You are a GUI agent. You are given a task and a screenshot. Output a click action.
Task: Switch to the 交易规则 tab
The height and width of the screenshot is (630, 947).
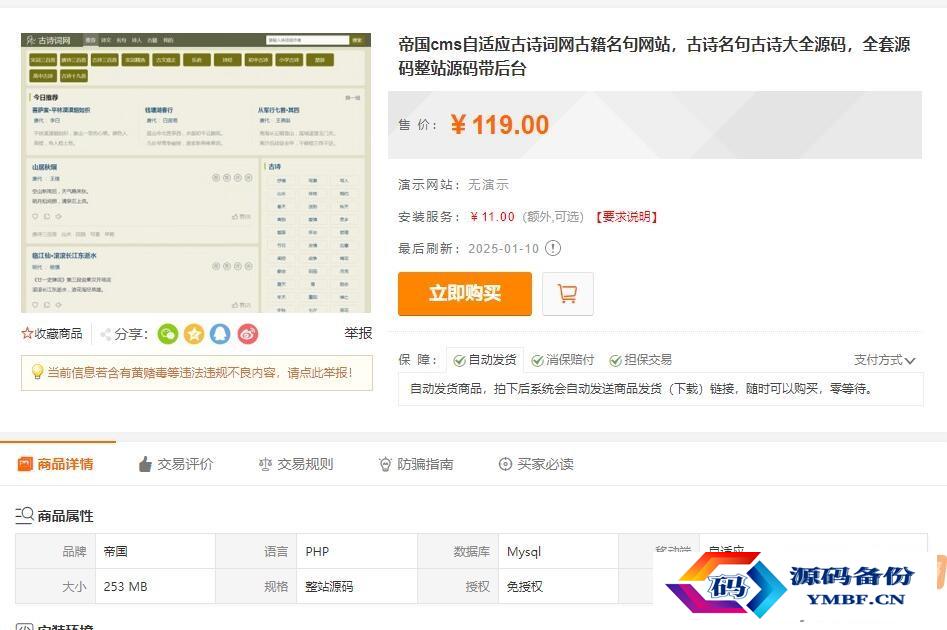click(x=296, y=464)
